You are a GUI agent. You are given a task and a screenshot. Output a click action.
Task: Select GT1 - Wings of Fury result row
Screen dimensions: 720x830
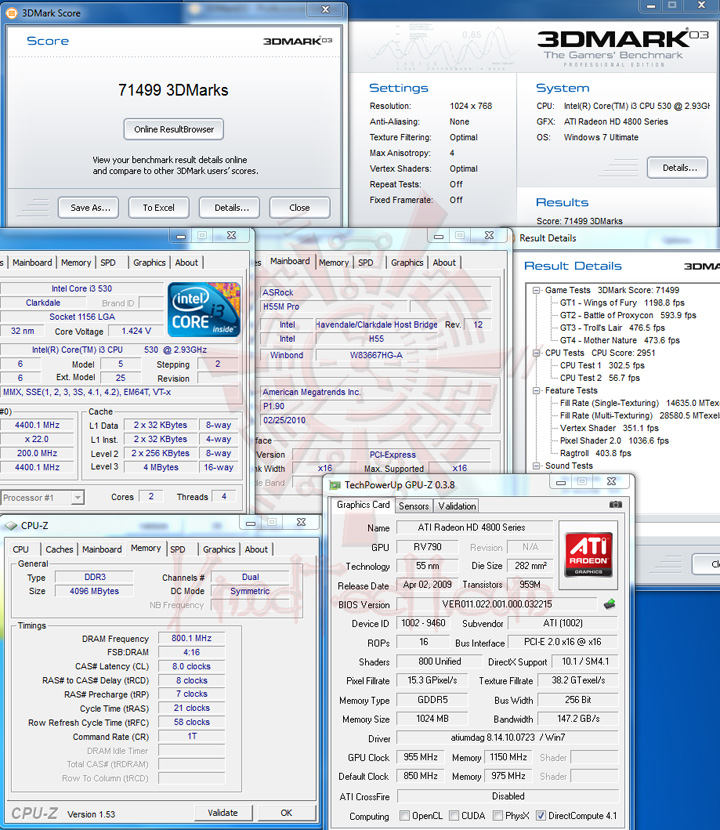pos(622,303)
